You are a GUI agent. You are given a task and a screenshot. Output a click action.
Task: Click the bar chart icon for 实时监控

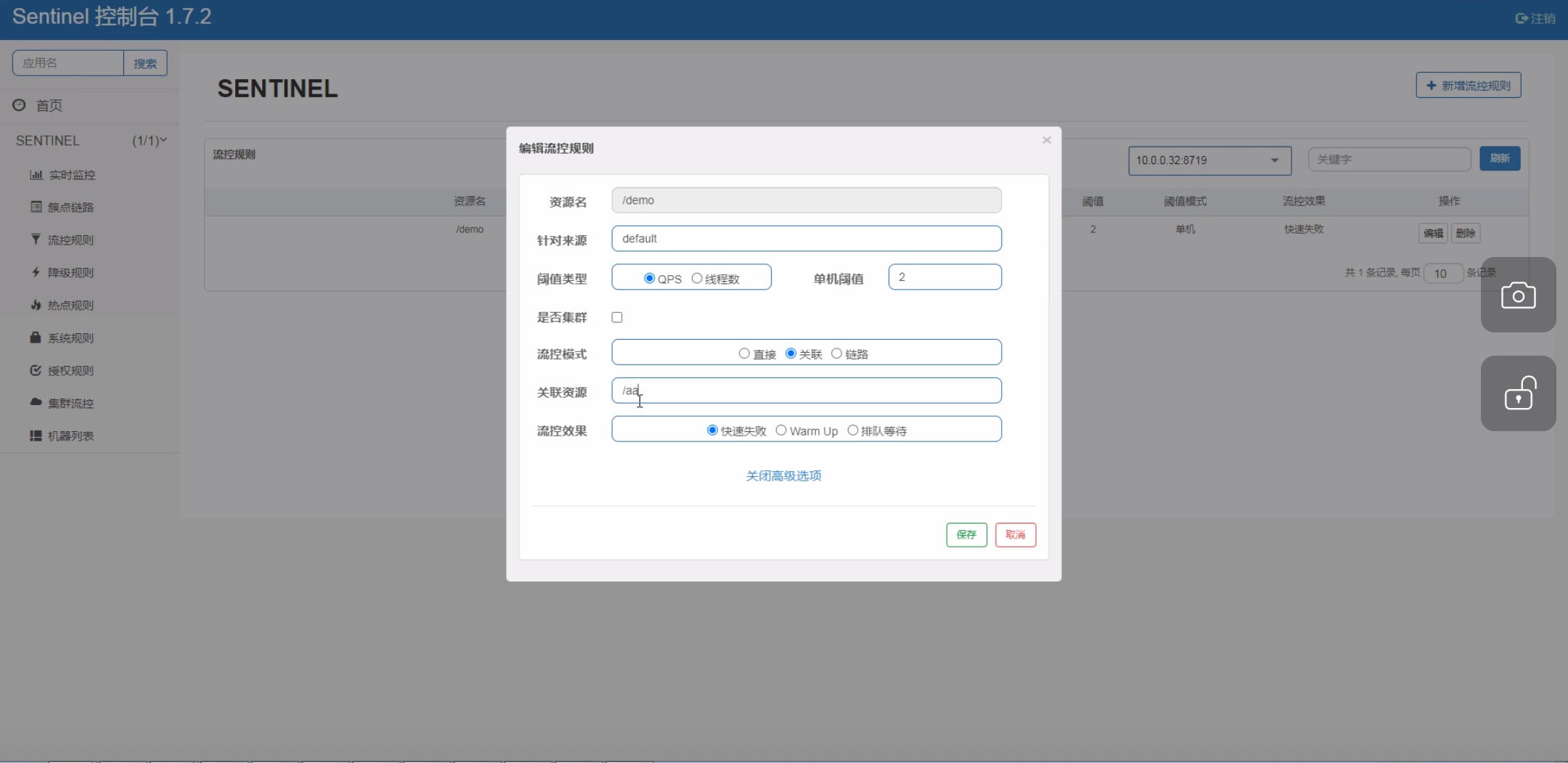(36, 174)
